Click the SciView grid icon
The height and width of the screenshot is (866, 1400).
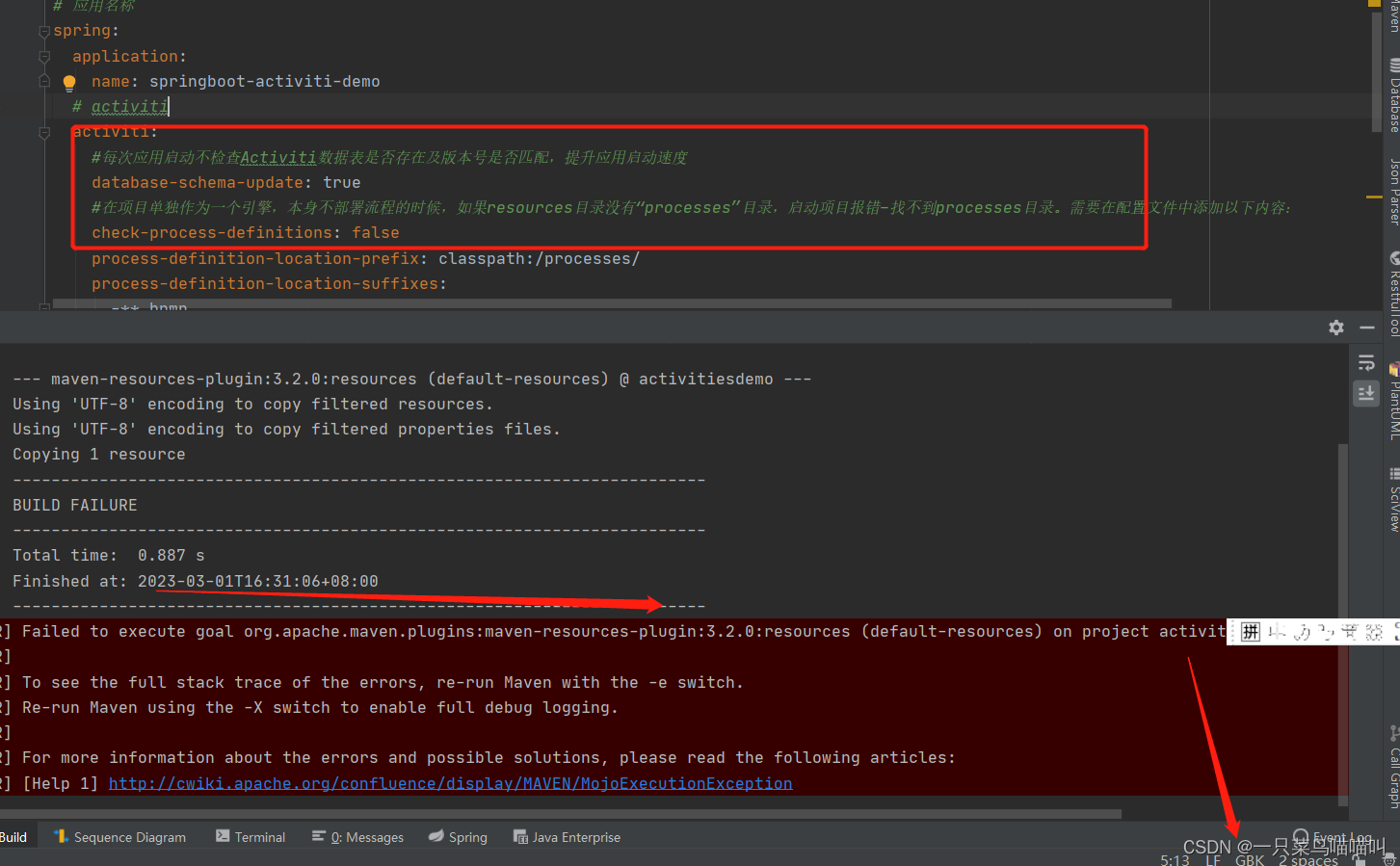pyautogui.click(x=1393, y=473)
